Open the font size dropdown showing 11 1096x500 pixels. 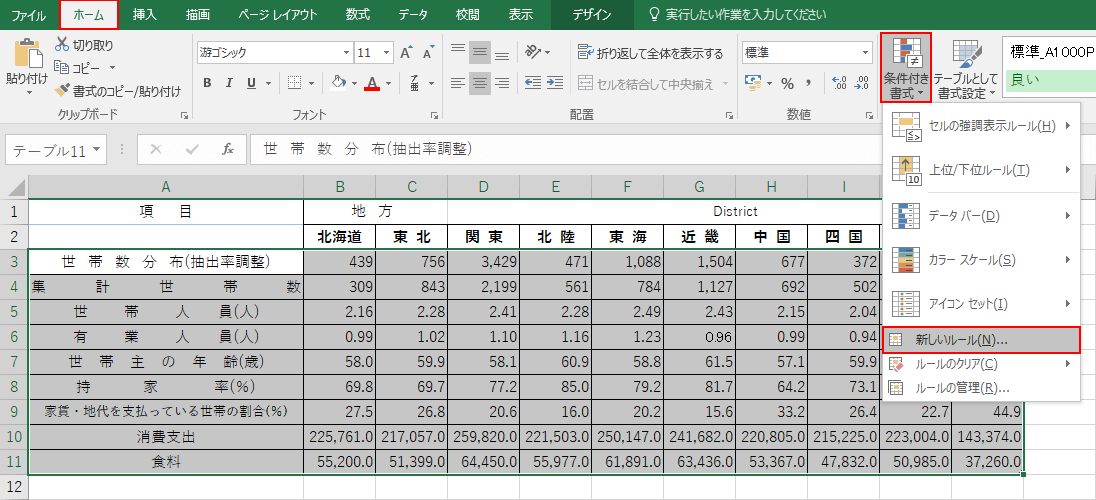(x=387, y=52)
